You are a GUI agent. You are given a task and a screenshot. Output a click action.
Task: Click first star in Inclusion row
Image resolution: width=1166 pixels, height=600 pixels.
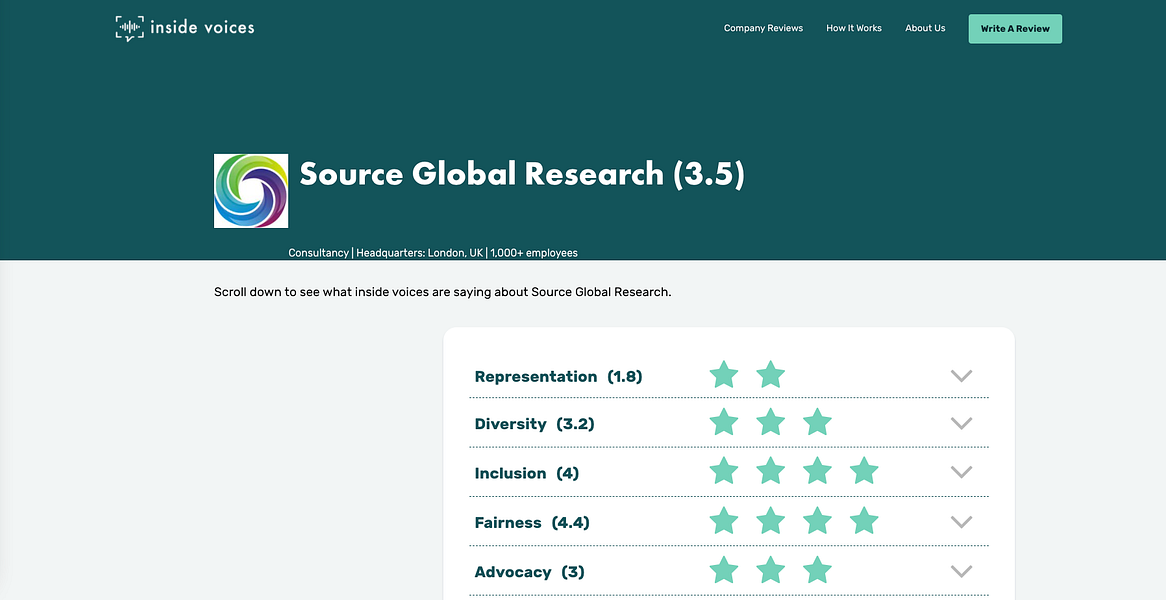tap(724, 471)
